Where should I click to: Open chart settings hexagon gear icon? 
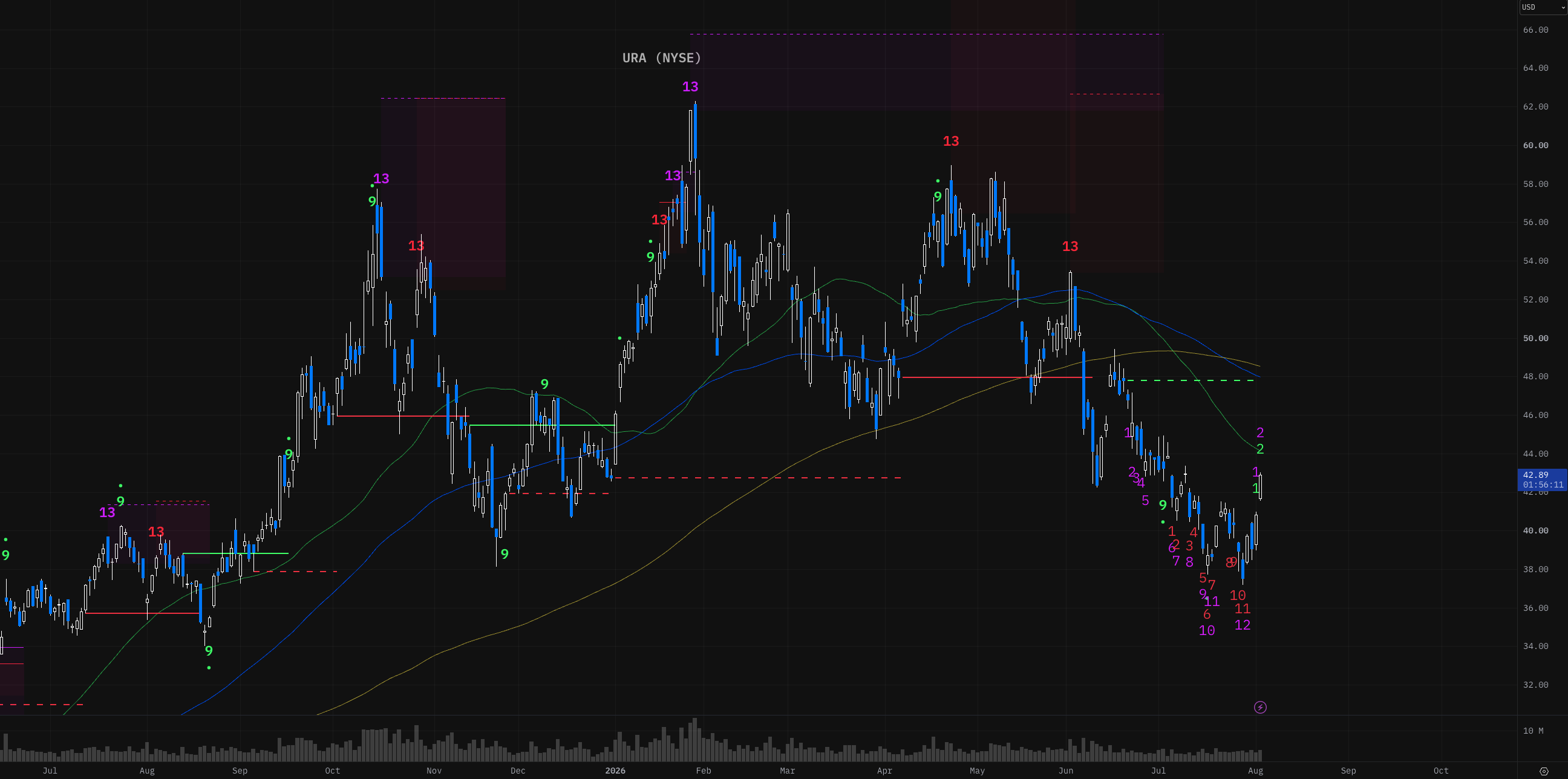click(x=1543, y=771)
